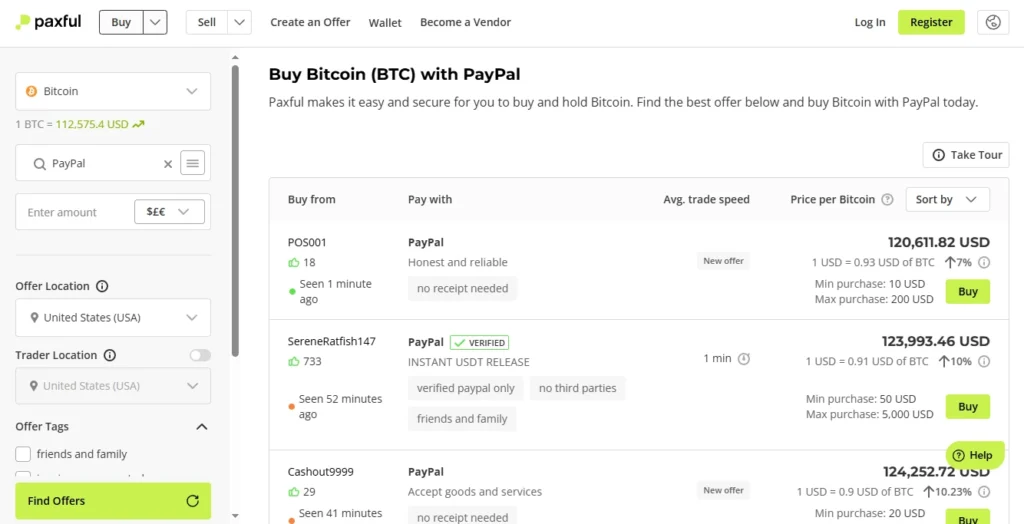The image size is (1024, 524).
Task: Click the refresh icon on Find Offers
Action: pyautogui.click(x=193, y=501)
